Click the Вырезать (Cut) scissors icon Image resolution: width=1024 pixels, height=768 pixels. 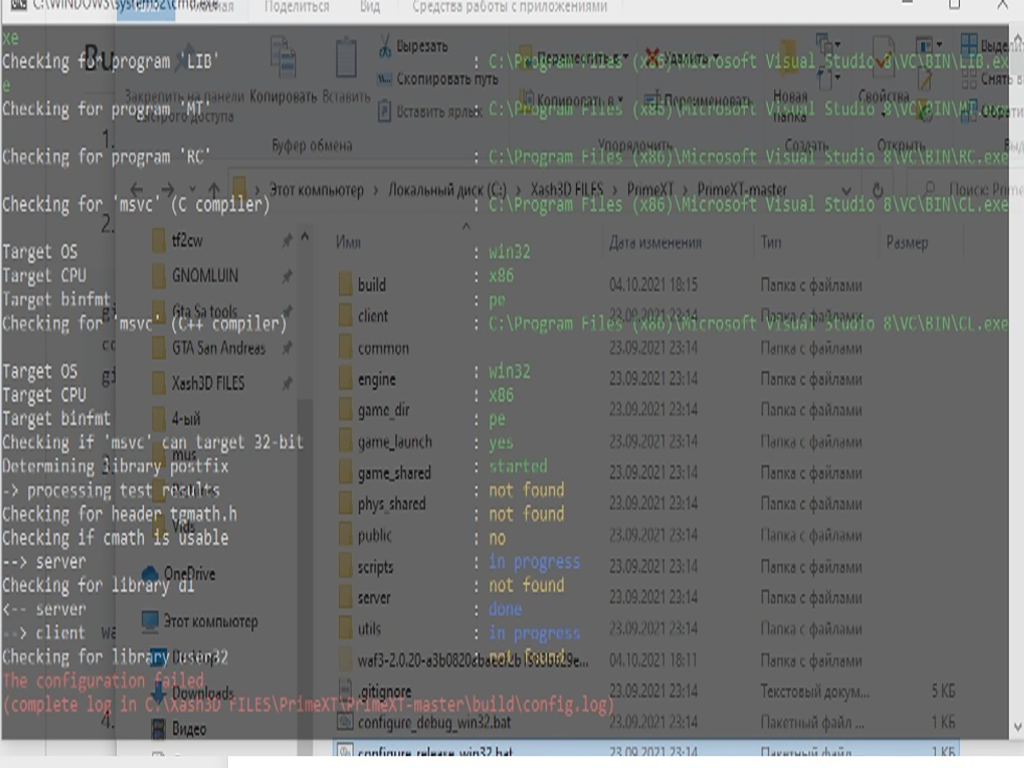(x=385, y=46)
